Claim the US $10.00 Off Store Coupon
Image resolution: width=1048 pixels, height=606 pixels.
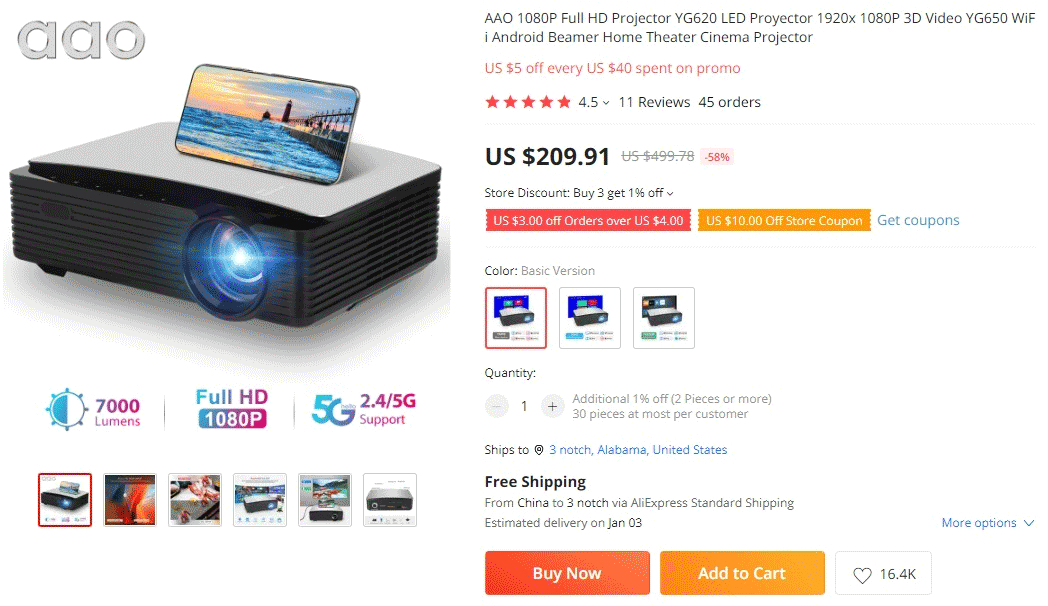pos(784,220)
